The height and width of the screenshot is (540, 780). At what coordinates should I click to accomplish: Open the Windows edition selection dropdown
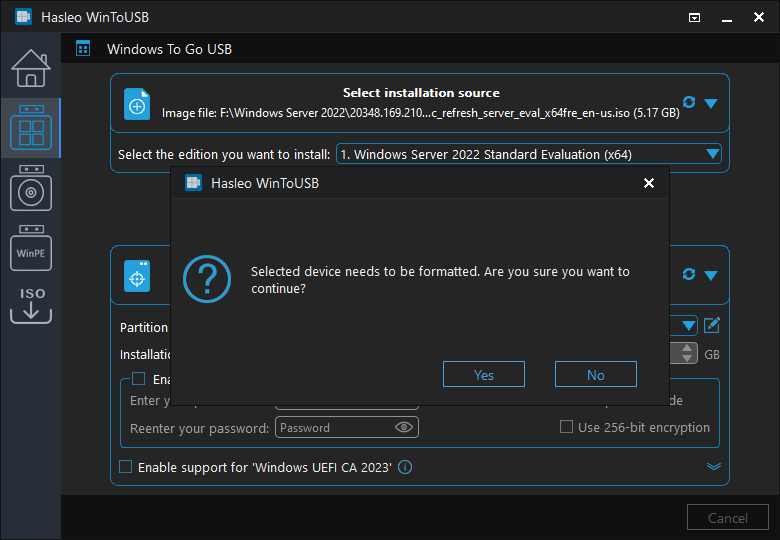pos(529,154)
